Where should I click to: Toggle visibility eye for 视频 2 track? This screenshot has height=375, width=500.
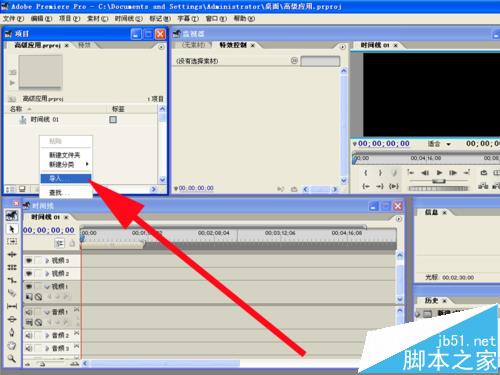[x=29, y=274]
